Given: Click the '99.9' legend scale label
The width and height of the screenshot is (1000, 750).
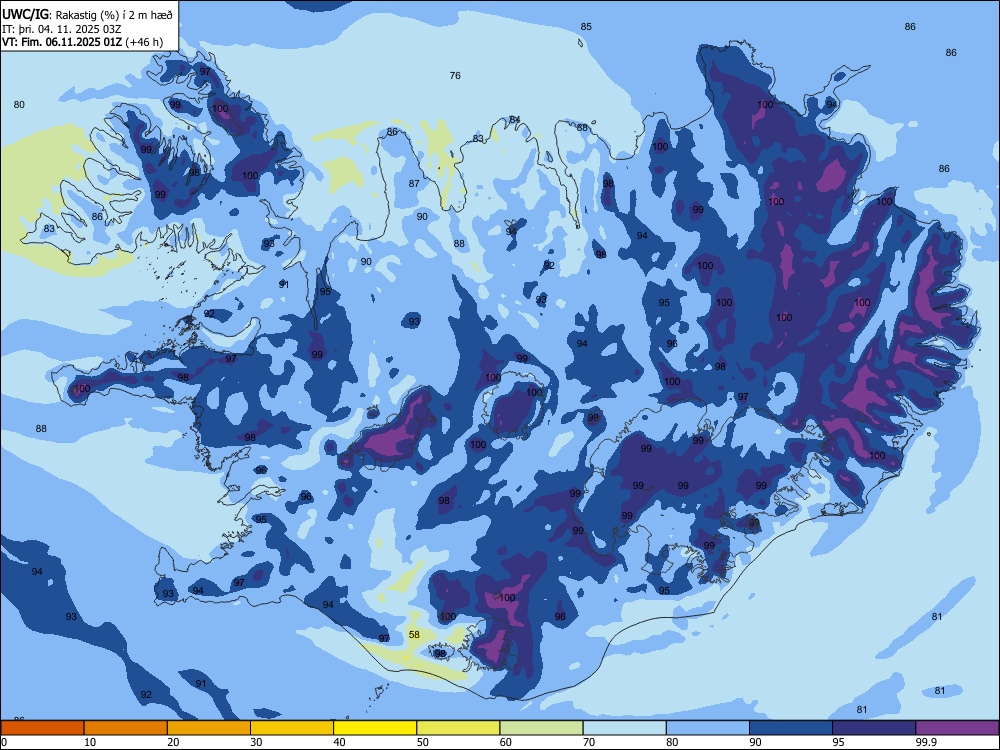Looking at the screenshot, I should coord(926,742).
